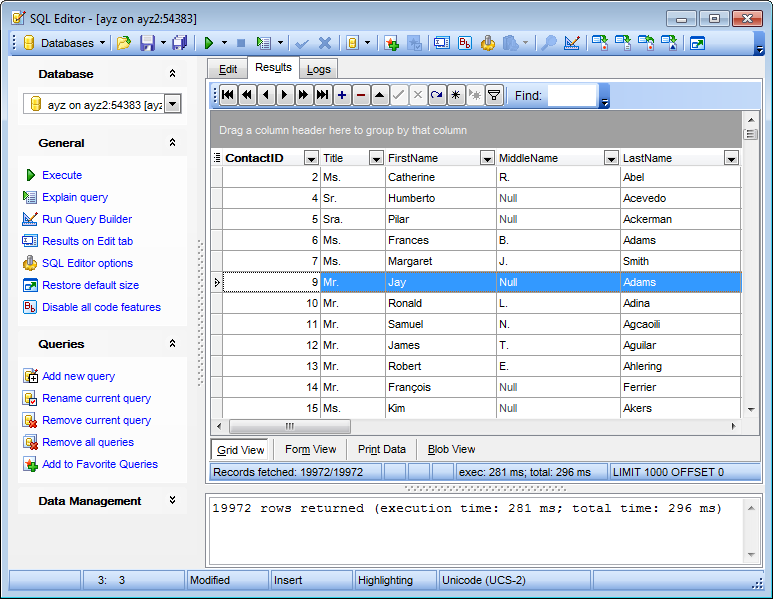773x599 pixels.
Task: Click Restore default size link
Action: (x=91, y=285)
